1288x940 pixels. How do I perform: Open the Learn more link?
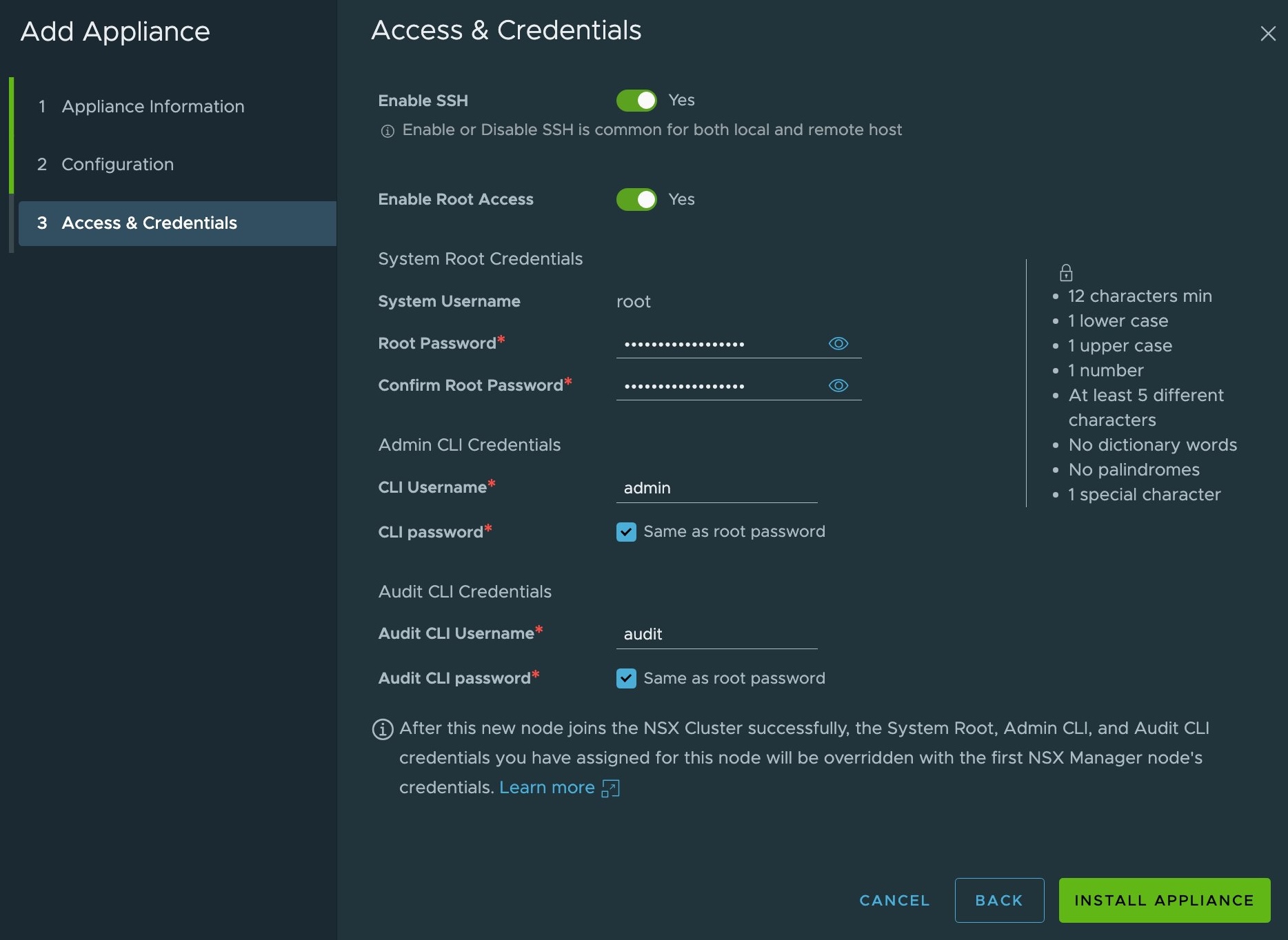point(546,788)
